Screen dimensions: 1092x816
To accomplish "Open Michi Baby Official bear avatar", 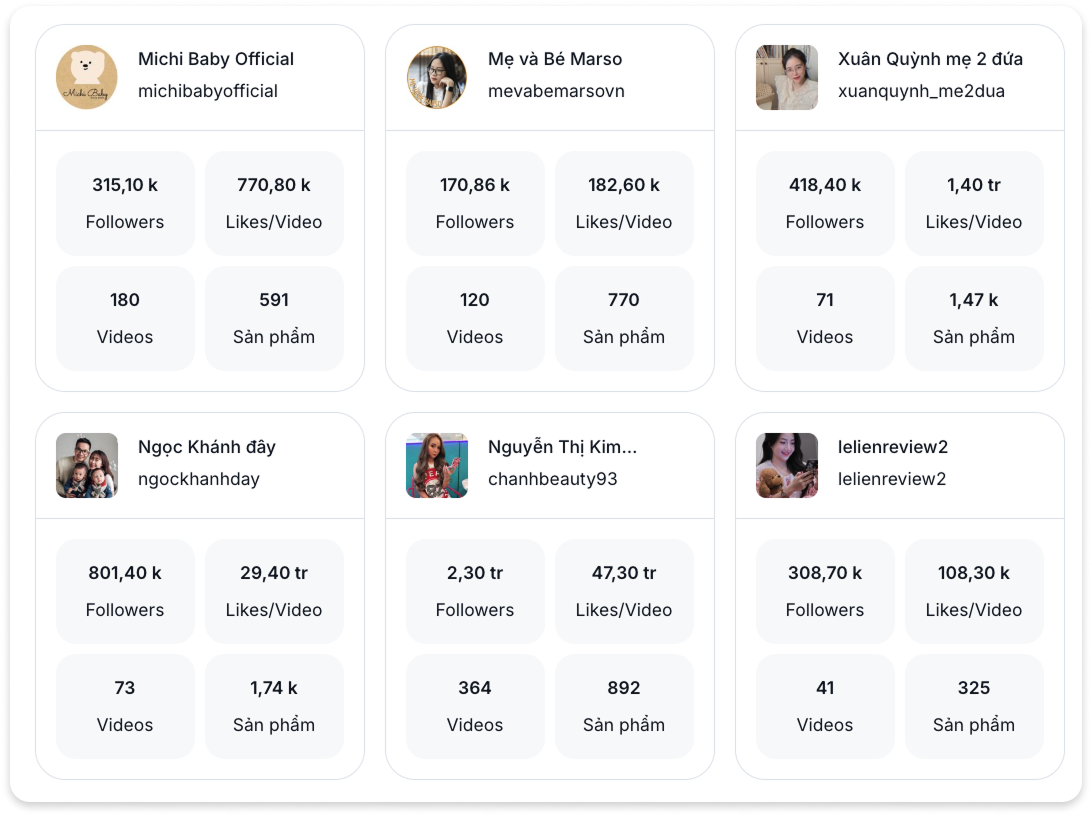I will 87,77.
